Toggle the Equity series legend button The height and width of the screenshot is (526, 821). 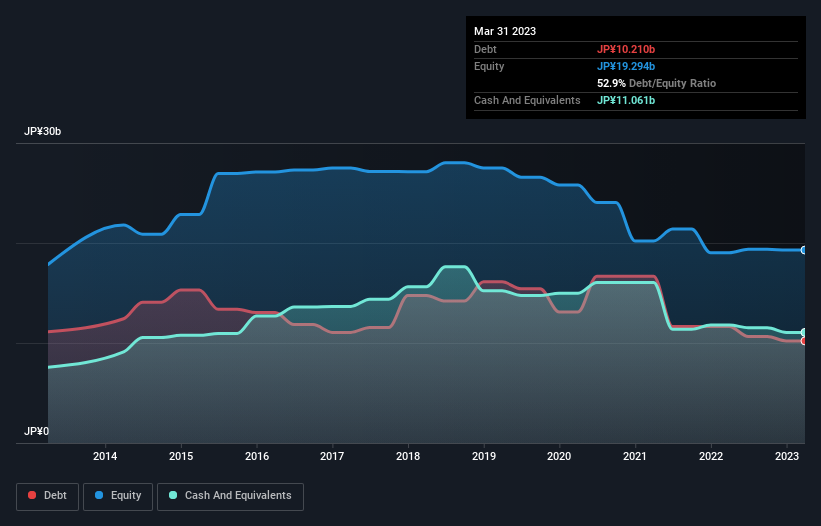118,496
